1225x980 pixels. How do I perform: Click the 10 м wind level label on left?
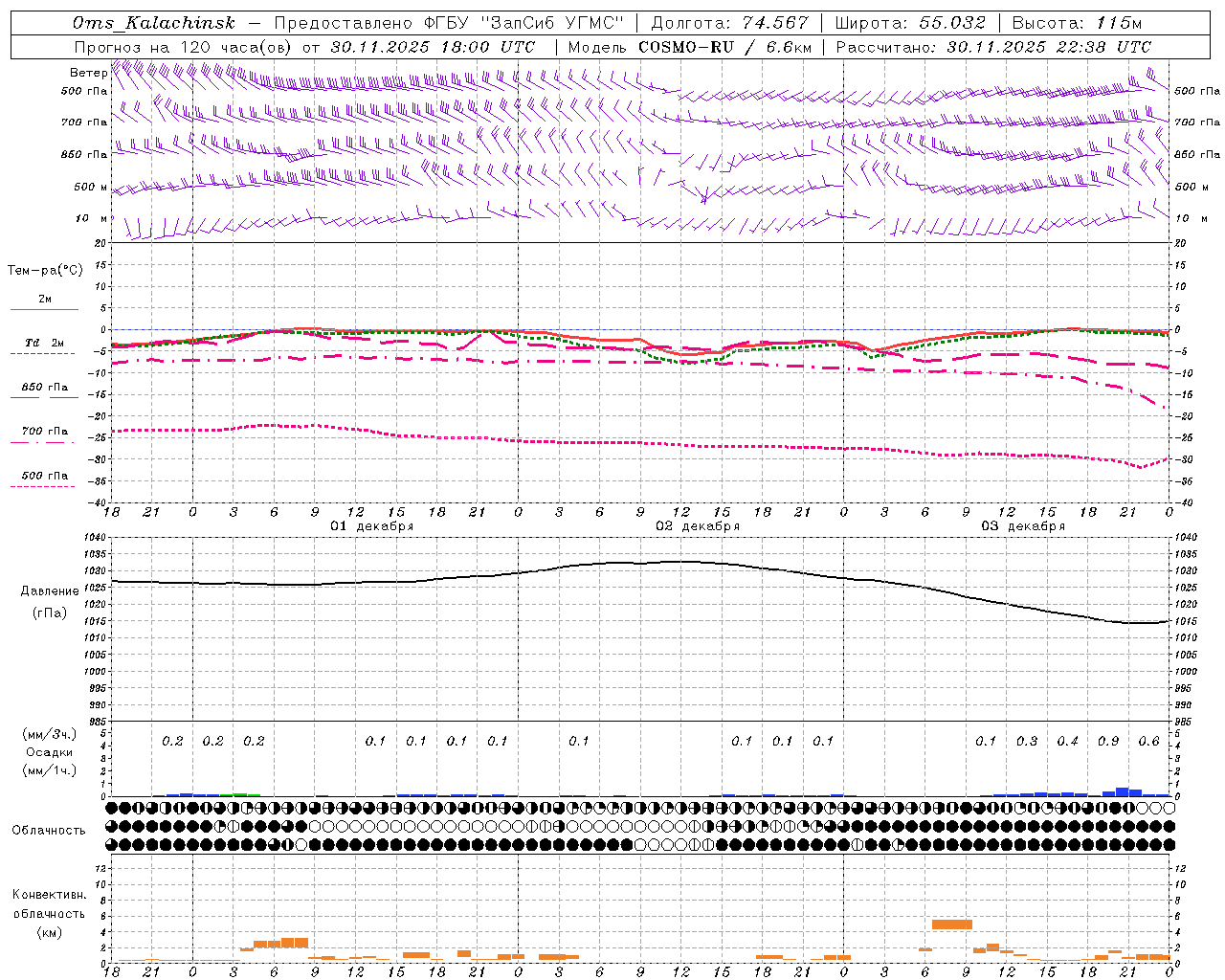click(x=92, y=219)
